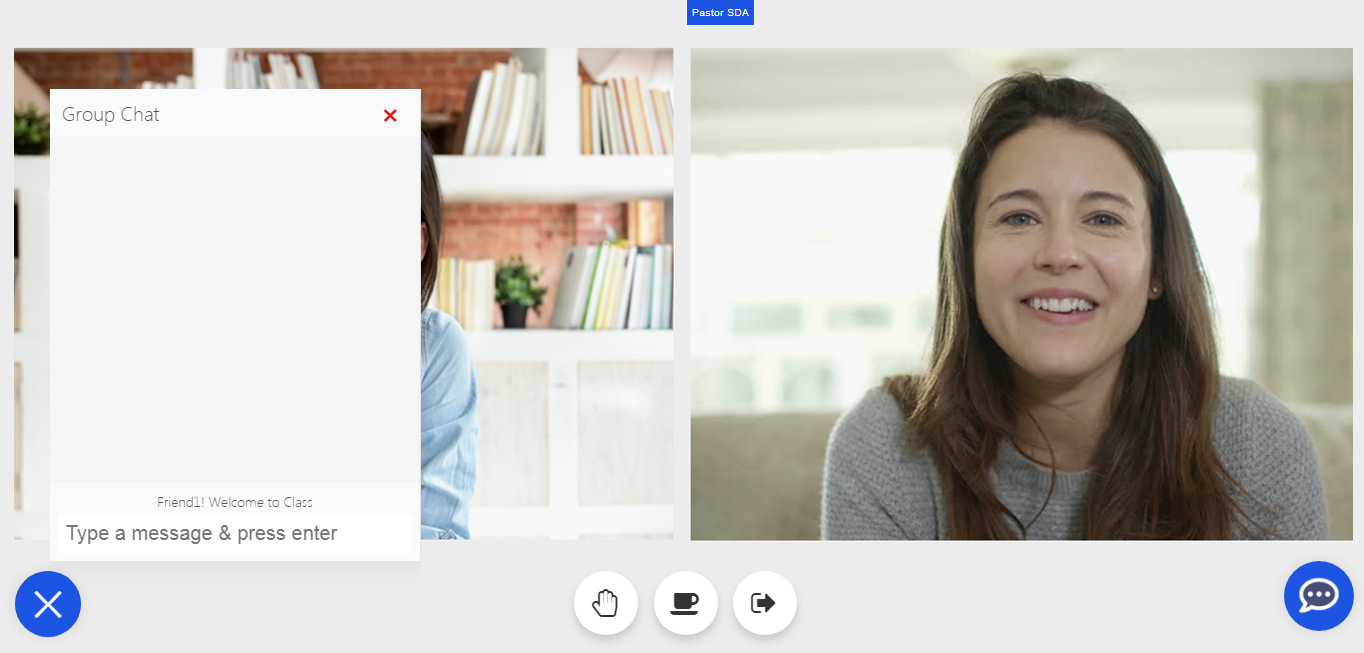This screenshot has height=653, width=1364.
Task: Click the 'Friend1! Welcome to Class' notice
Action: tap(235, 502)
